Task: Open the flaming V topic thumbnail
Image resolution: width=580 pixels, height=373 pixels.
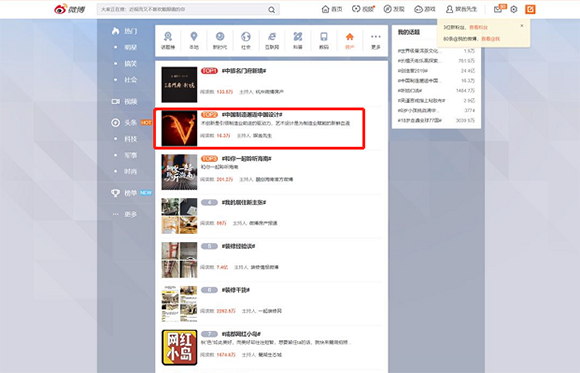Action: click(x=179, y=128)
